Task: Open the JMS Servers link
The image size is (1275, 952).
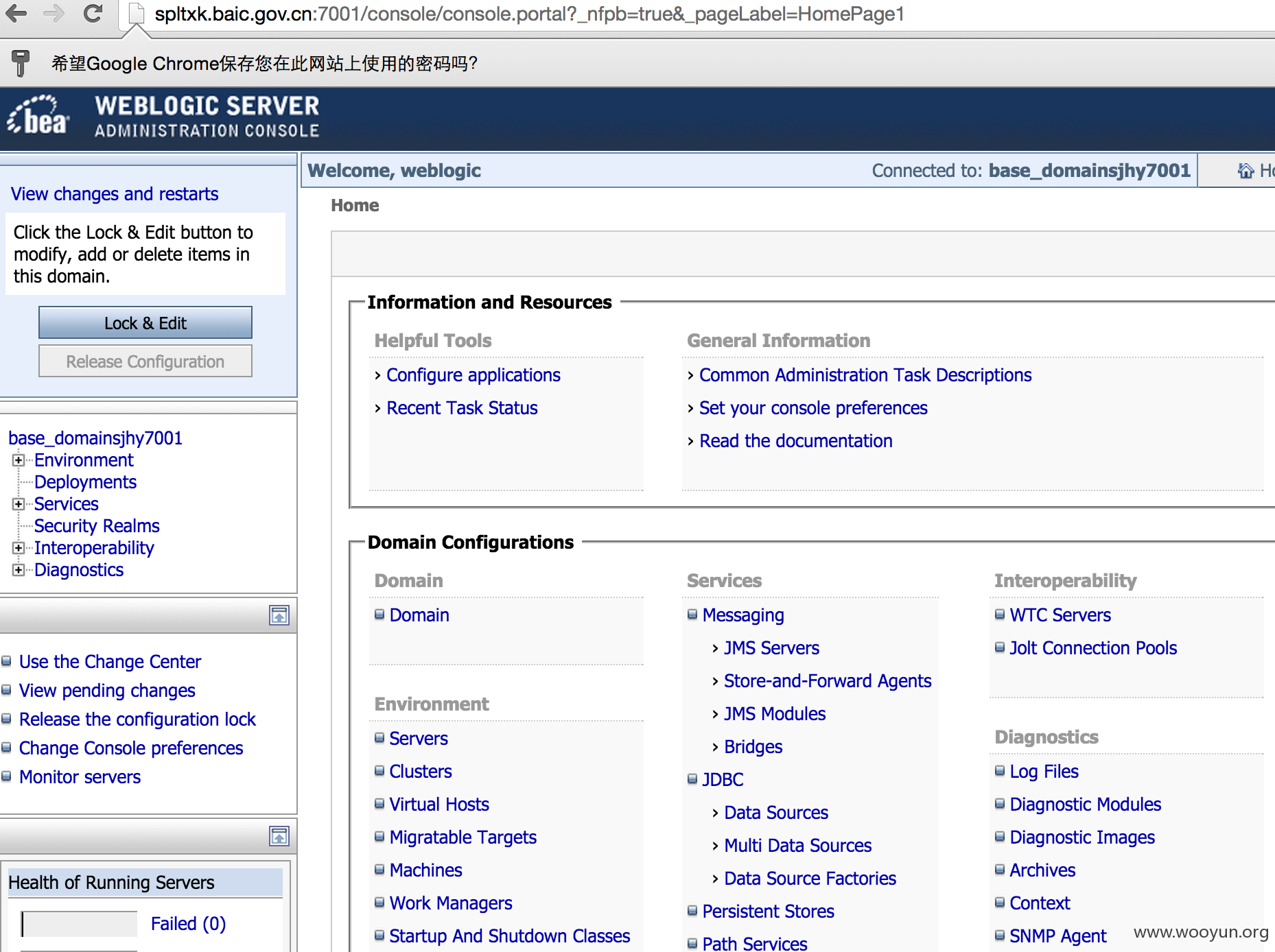Action: pyautogui.click(x=772, y=648)
